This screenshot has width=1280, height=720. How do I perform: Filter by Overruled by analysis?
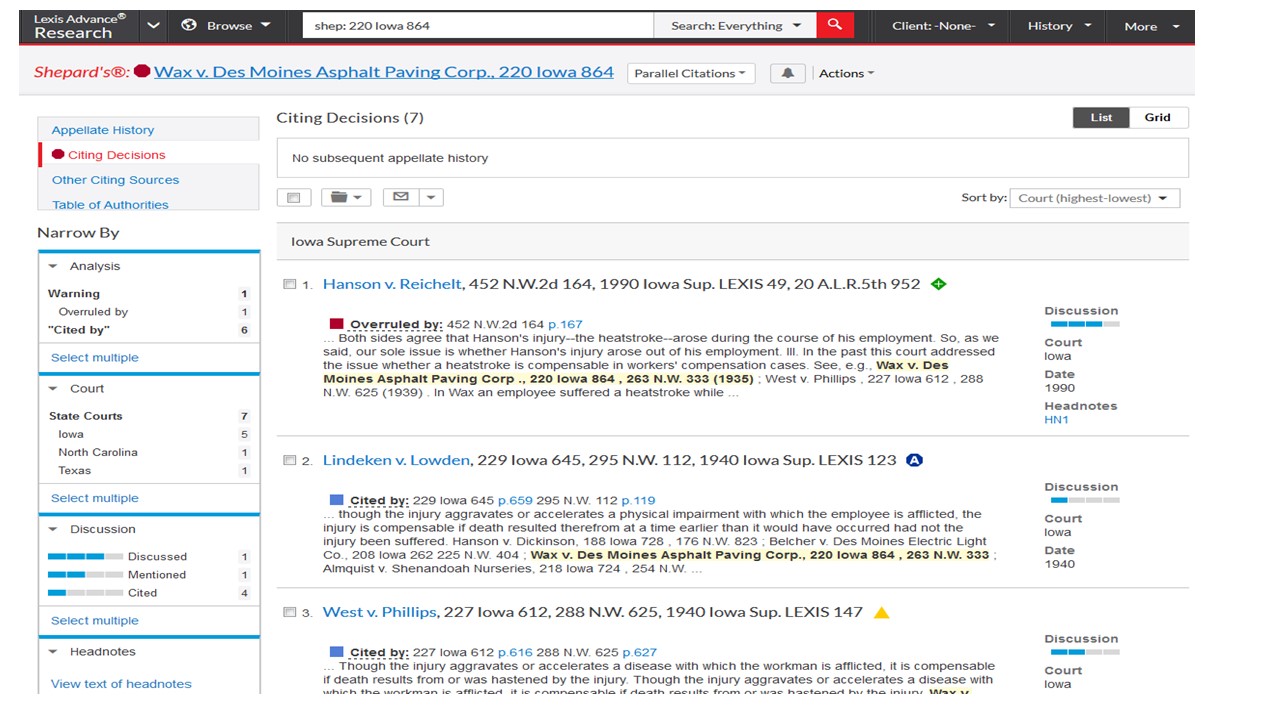click(93, 312)
